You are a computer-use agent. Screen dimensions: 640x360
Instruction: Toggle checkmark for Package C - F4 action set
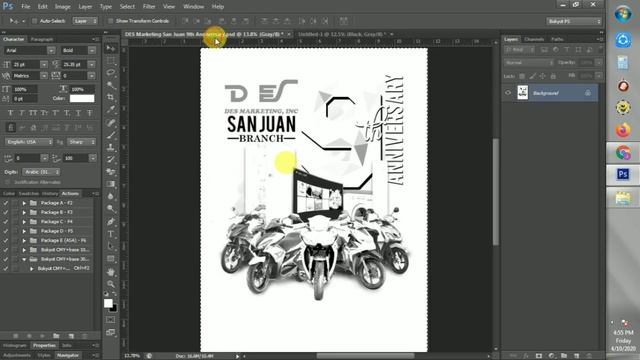[5, 222]
